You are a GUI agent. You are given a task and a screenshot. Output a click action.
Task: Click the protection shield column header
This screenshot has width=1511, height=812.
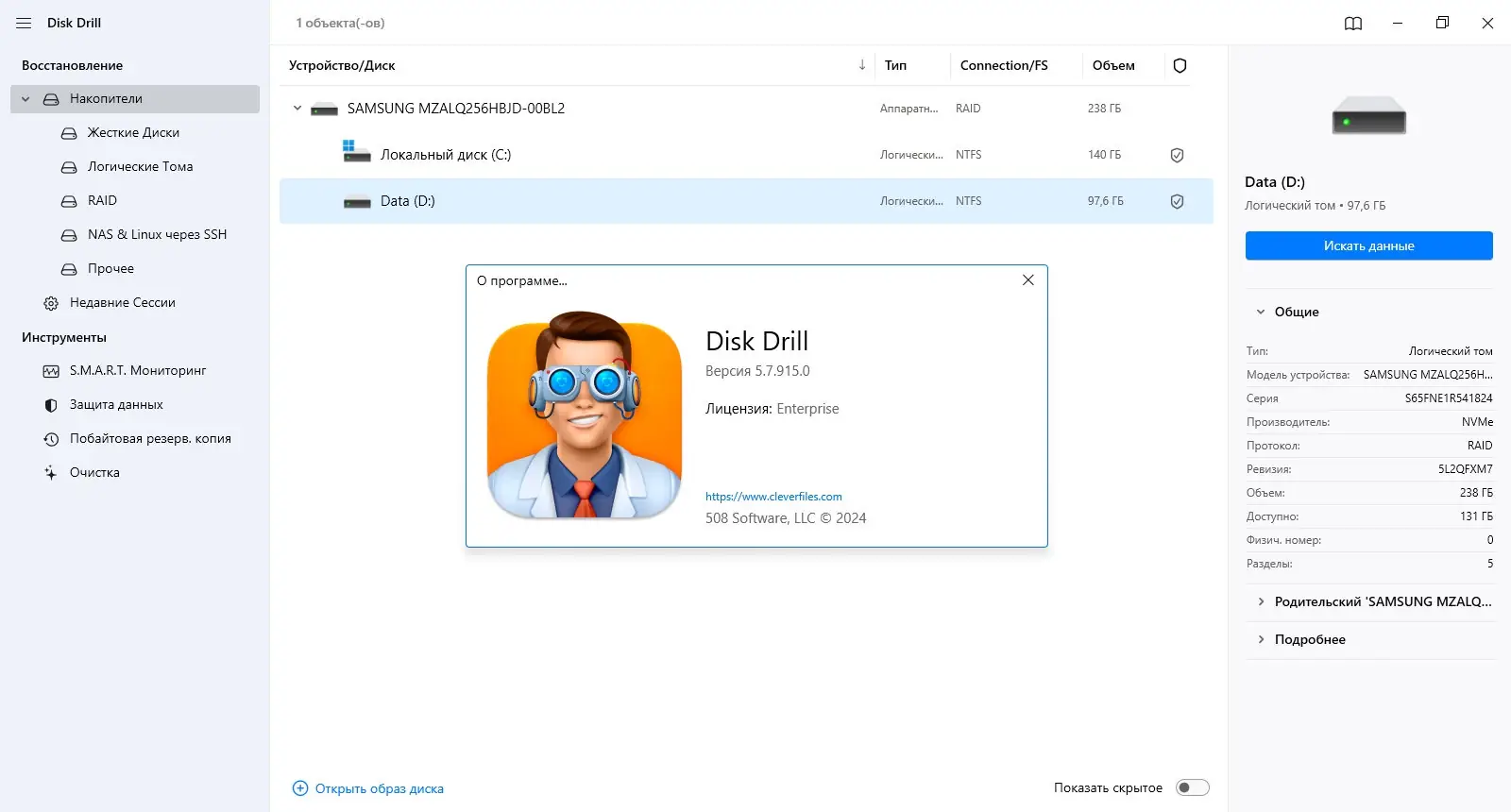(x=1180, y=65)
